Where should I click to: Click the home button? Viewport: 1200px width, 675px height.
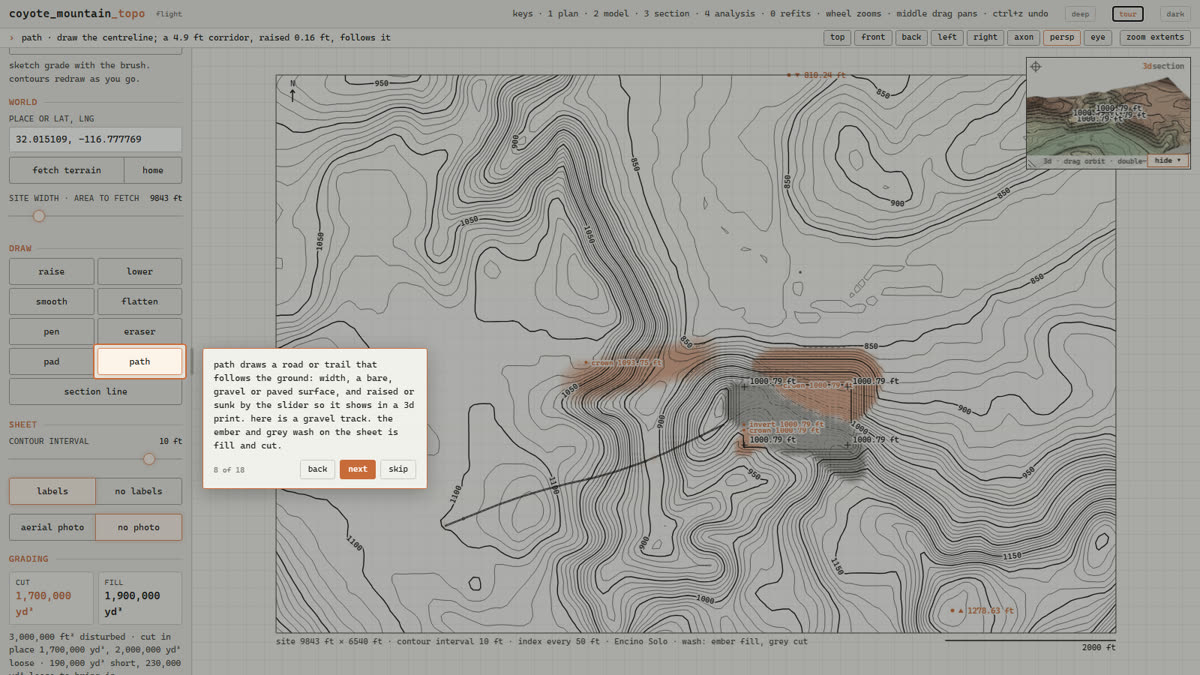tap(153, 170)
